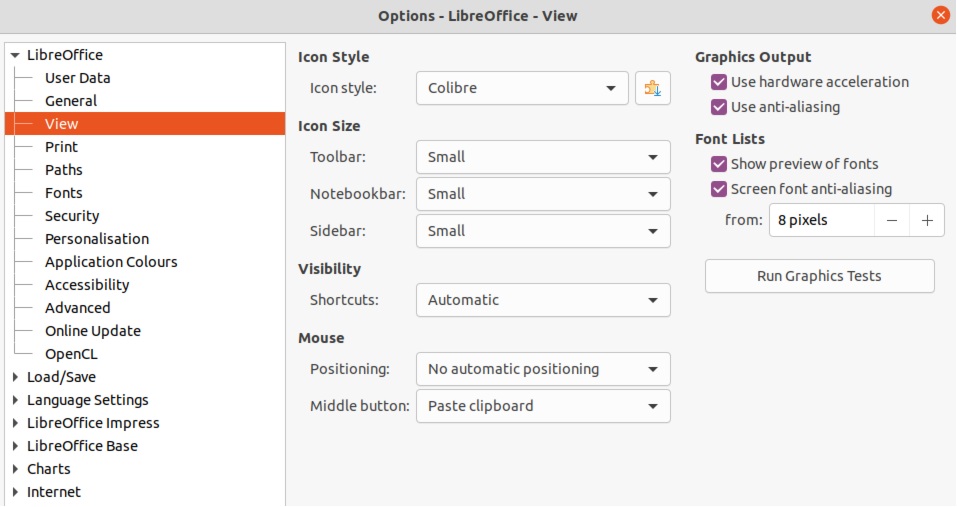
Task: Decrease anti-aliasing pixels with minus button
Action: tap(892, 220)
